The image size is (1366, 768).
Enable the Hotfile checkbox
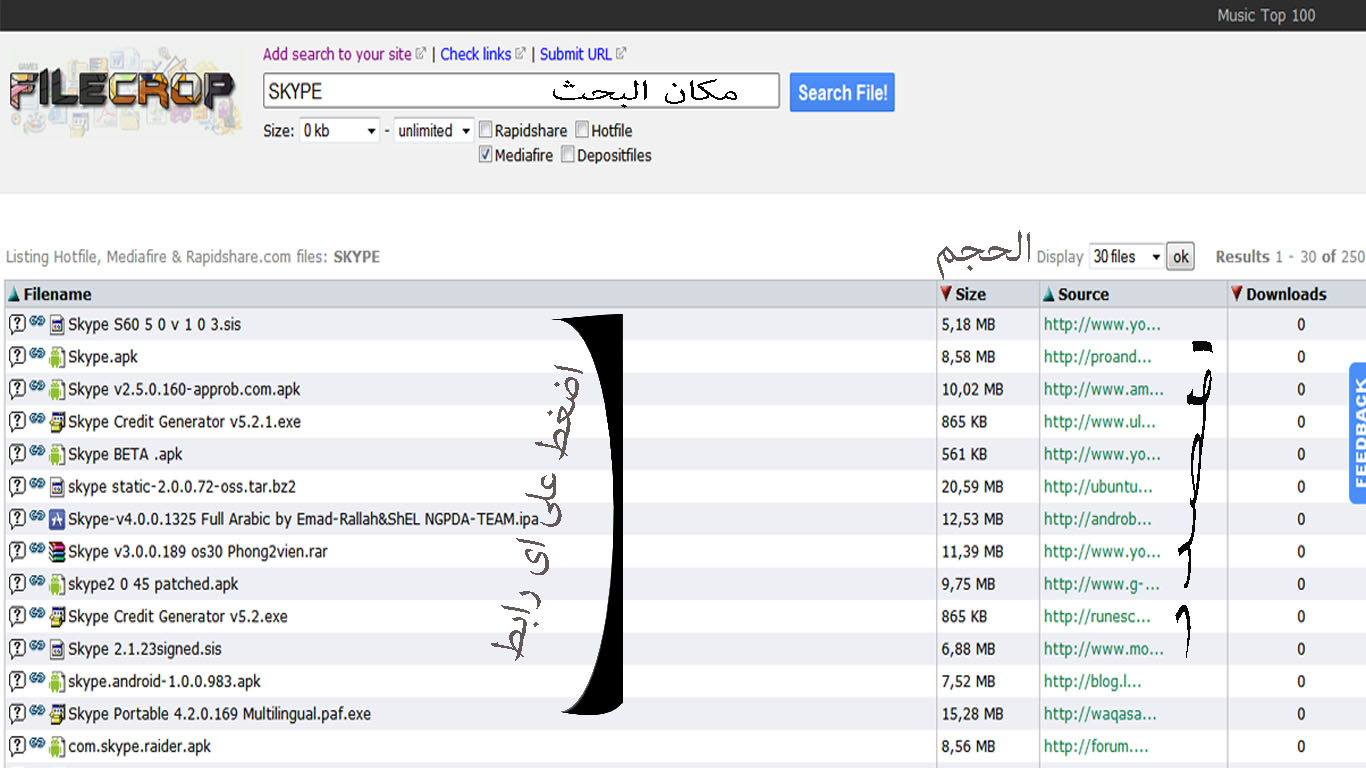(x=582, y=130)
